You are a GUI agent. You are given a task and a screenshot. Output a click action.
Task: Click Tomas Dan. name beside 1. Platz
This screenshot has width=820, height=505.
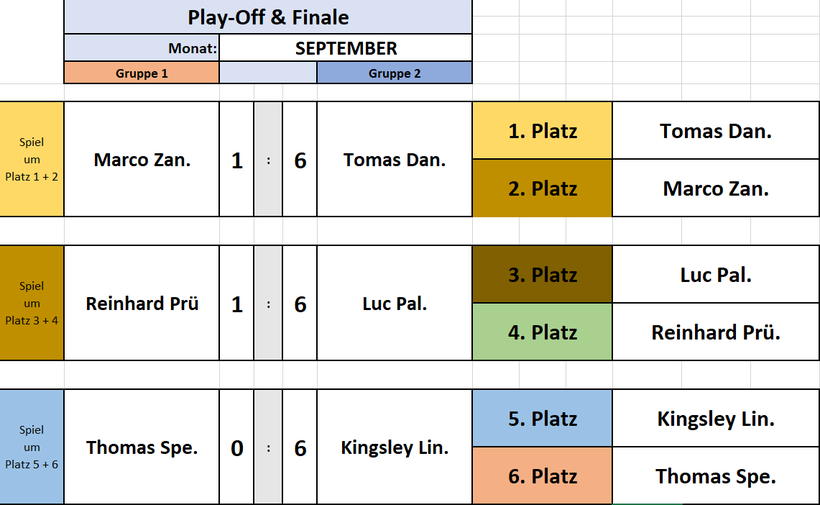pos(715,131)
